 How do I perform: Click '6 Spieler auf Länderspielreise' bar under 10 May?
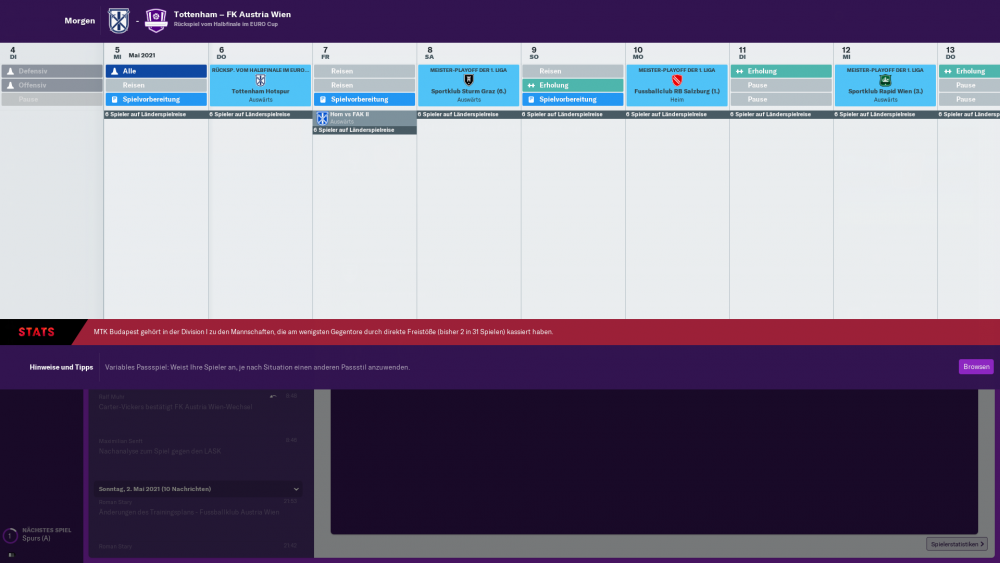click(677, 114)
